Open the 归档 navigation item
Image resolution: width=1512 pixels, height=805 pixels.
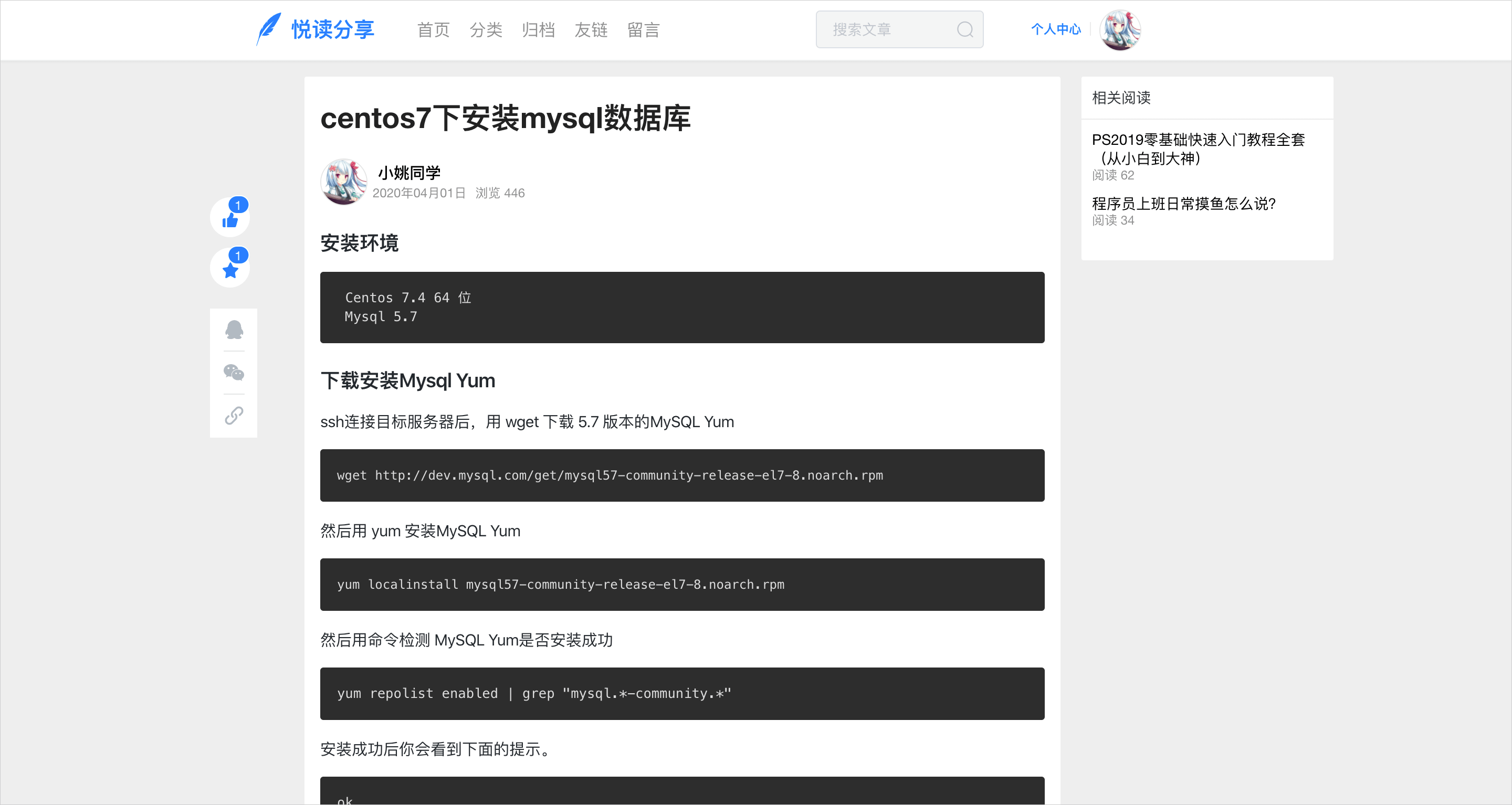pos(538,30)
